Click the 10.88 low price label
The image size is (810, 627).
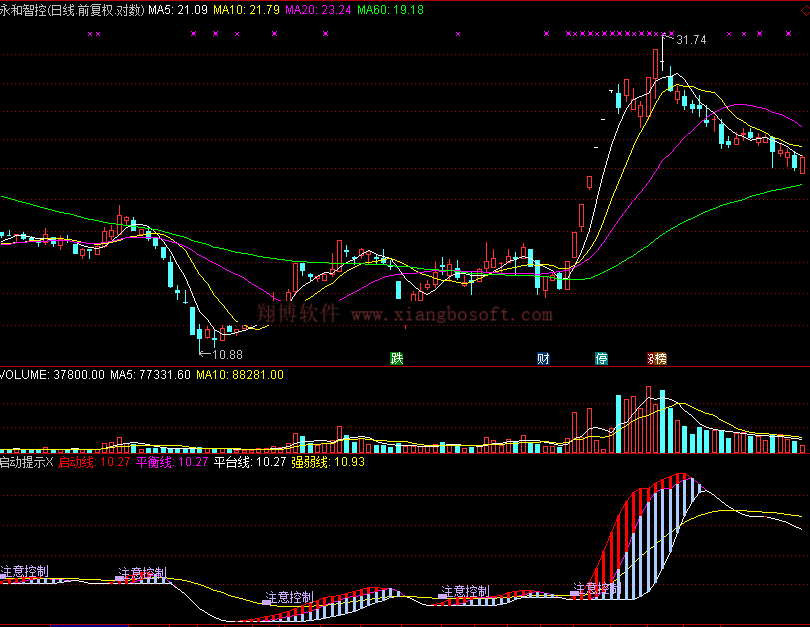pyautogui.click(x=227, y=354)
